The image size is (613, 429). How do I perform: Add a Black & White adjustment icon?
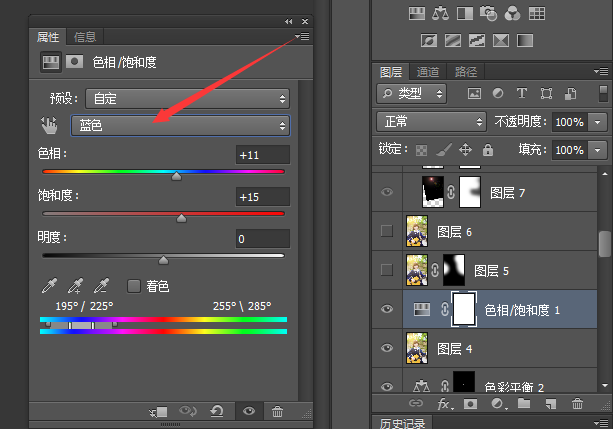click(x=465, y=14)
